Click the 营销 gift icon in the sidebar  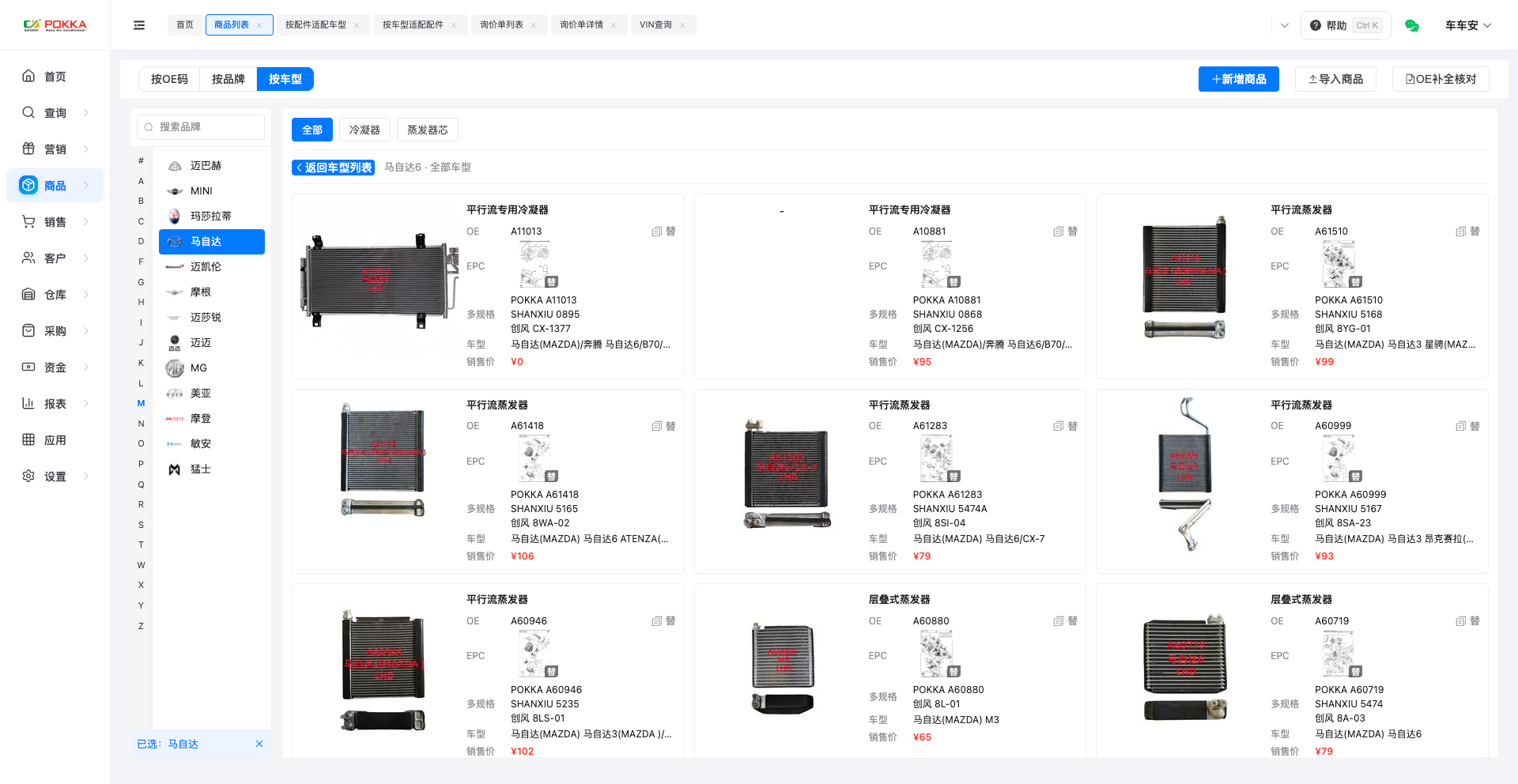pyautogui.click(x=28, y=149)
